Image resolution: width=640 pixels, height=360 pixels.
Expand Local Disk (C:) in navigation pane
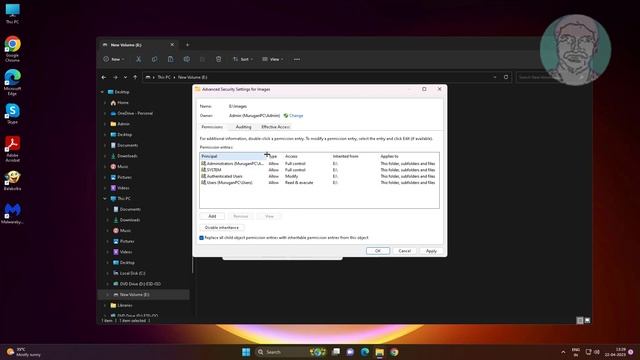(108, 273)
